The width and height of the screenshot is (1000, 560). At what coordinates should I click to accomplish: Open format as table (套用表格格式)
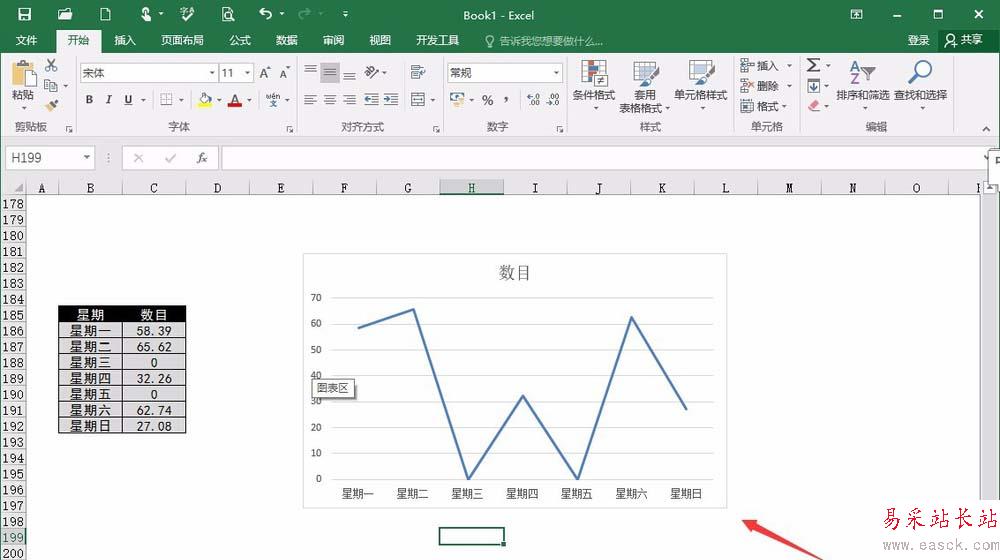tap(645, 87)
